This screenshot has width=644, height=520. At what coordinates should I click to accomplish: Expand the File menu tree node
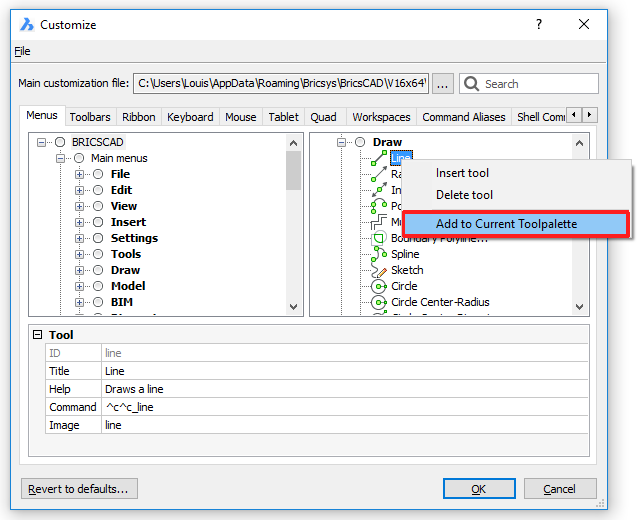tap(80, 174)
